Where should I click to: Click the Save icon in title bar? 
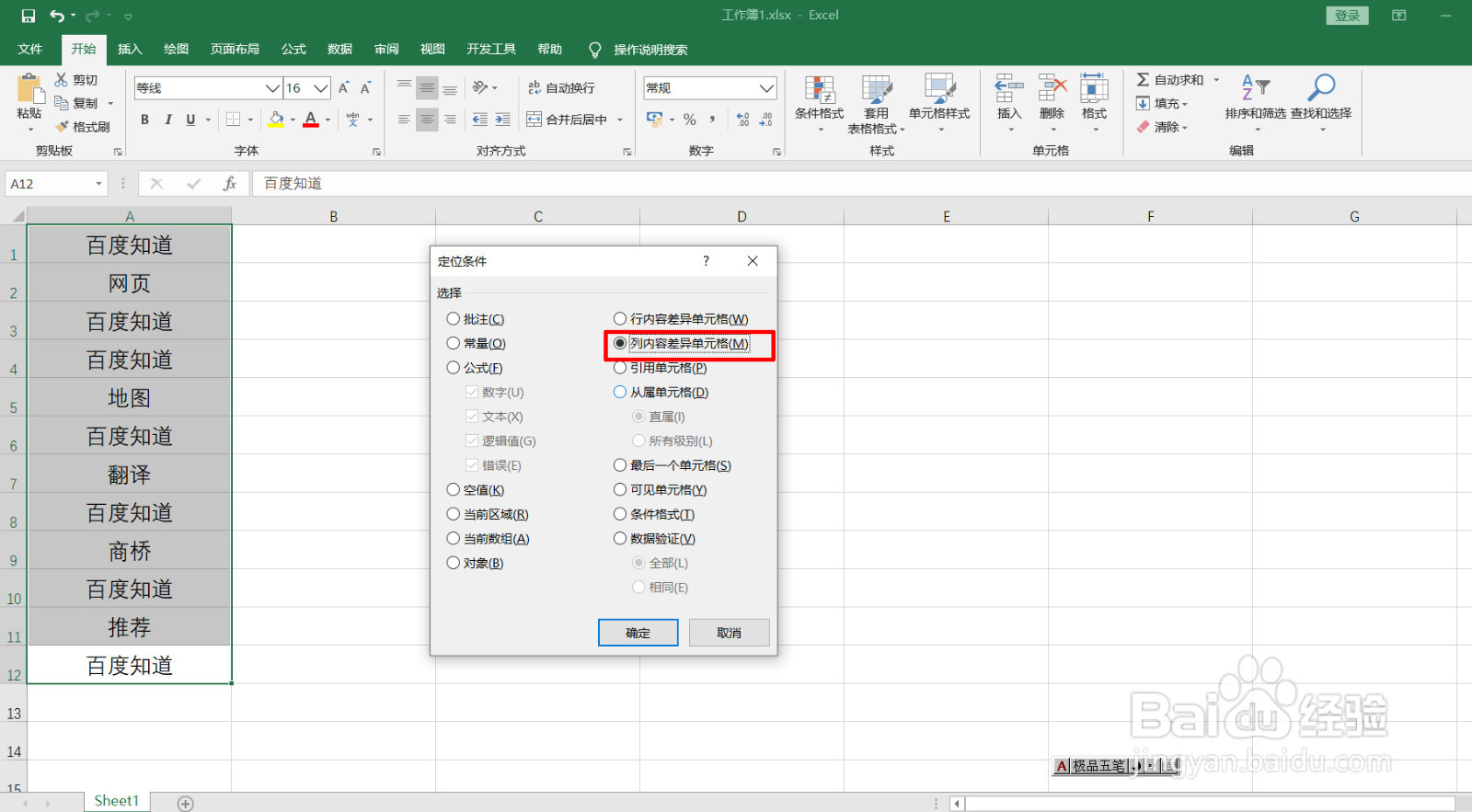pyautogui.click(x=28, y=16)
